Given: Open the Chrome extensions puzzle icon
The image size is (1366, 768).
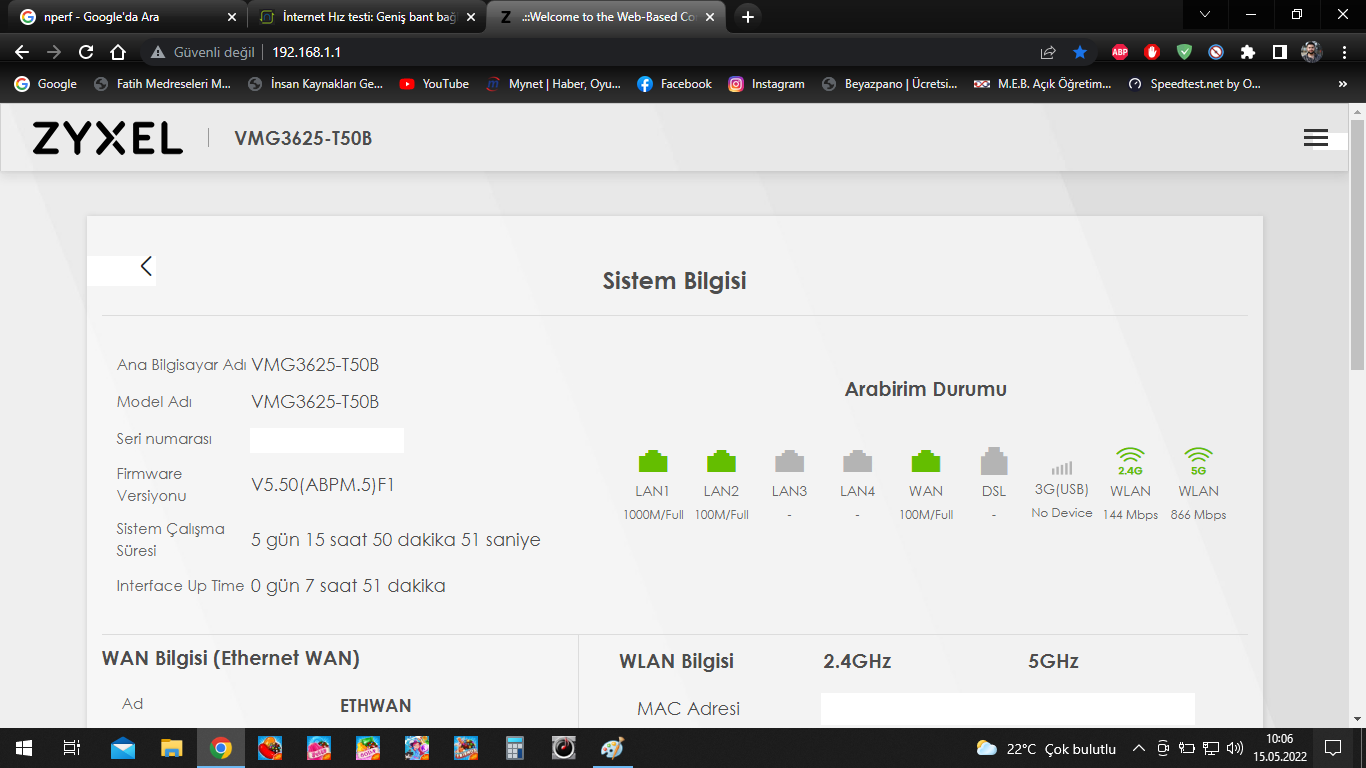Looking at the screenshot, I should [x=1248, y=52].
